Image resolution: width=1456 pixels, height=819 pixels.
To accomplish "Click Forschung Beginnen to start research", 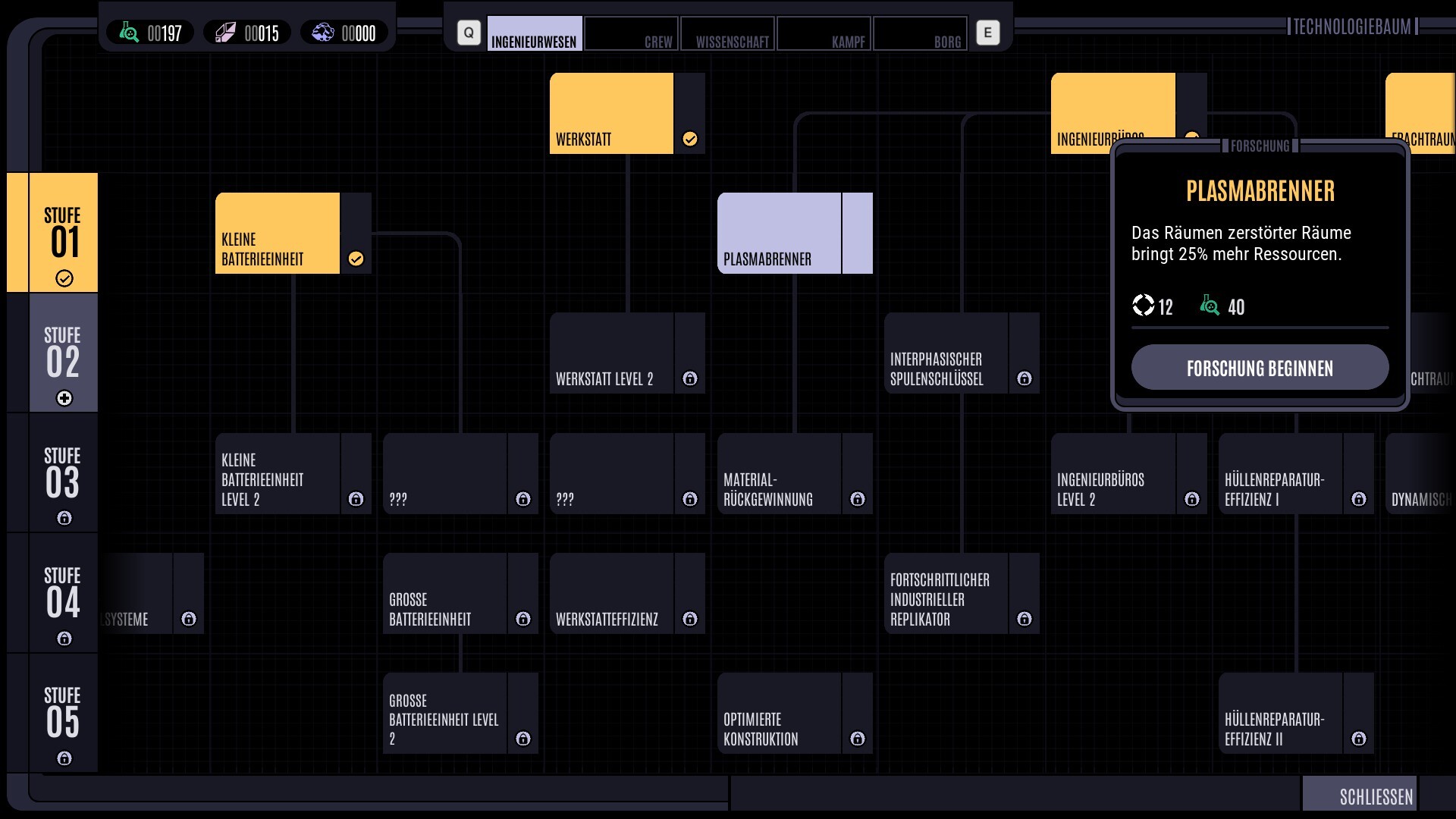I will pyautogui.click(x=1260, y=368).
